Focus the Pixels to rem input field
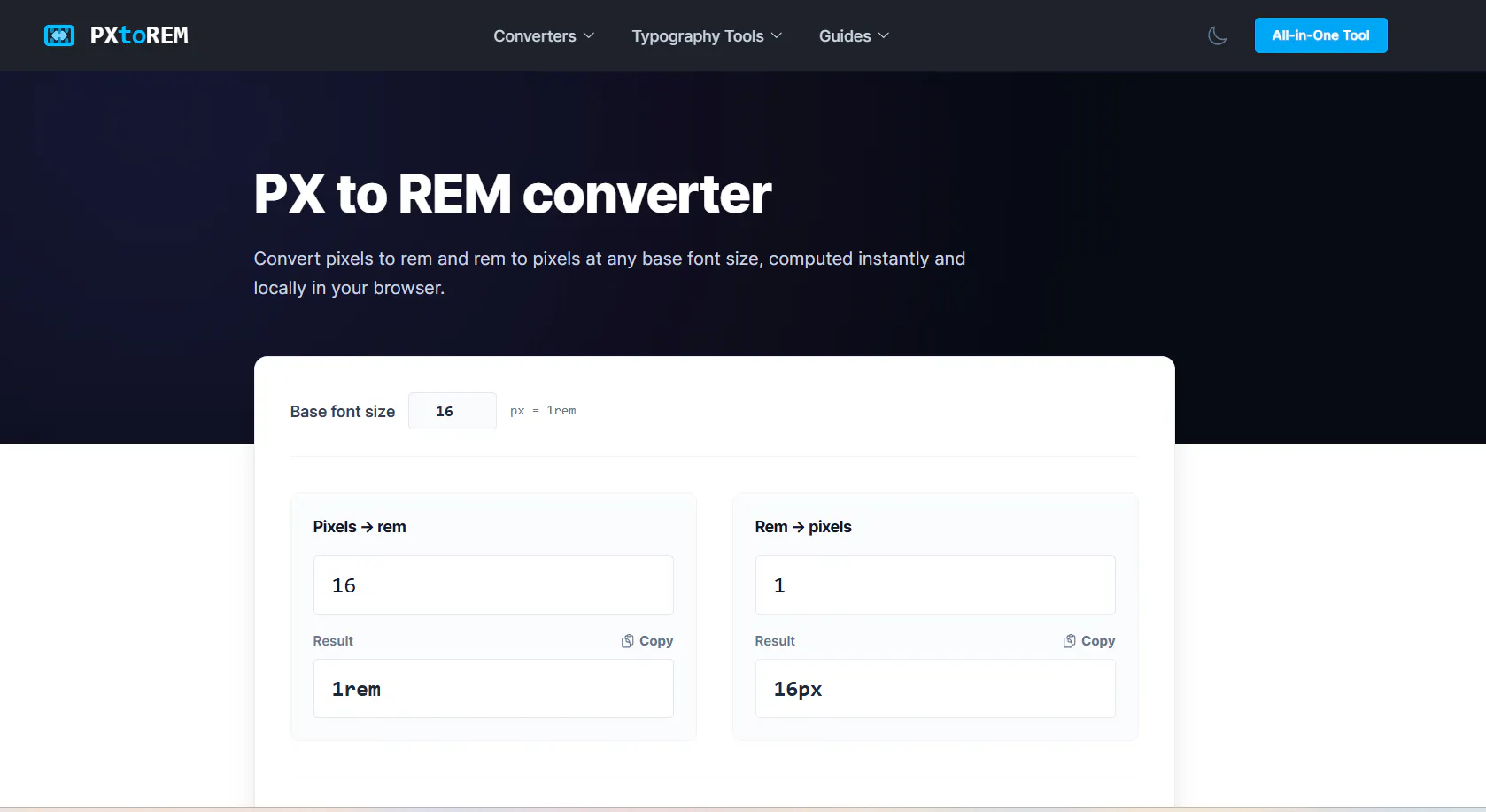Viewport: 1486px width, 812px height. point(493,585)
